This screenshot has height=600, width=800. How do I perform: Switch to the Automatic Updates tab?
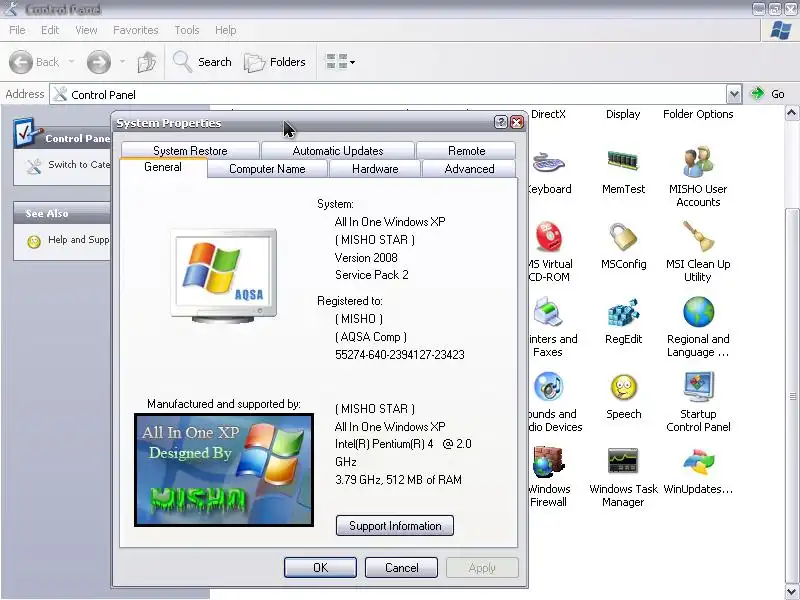coord(338,151)
